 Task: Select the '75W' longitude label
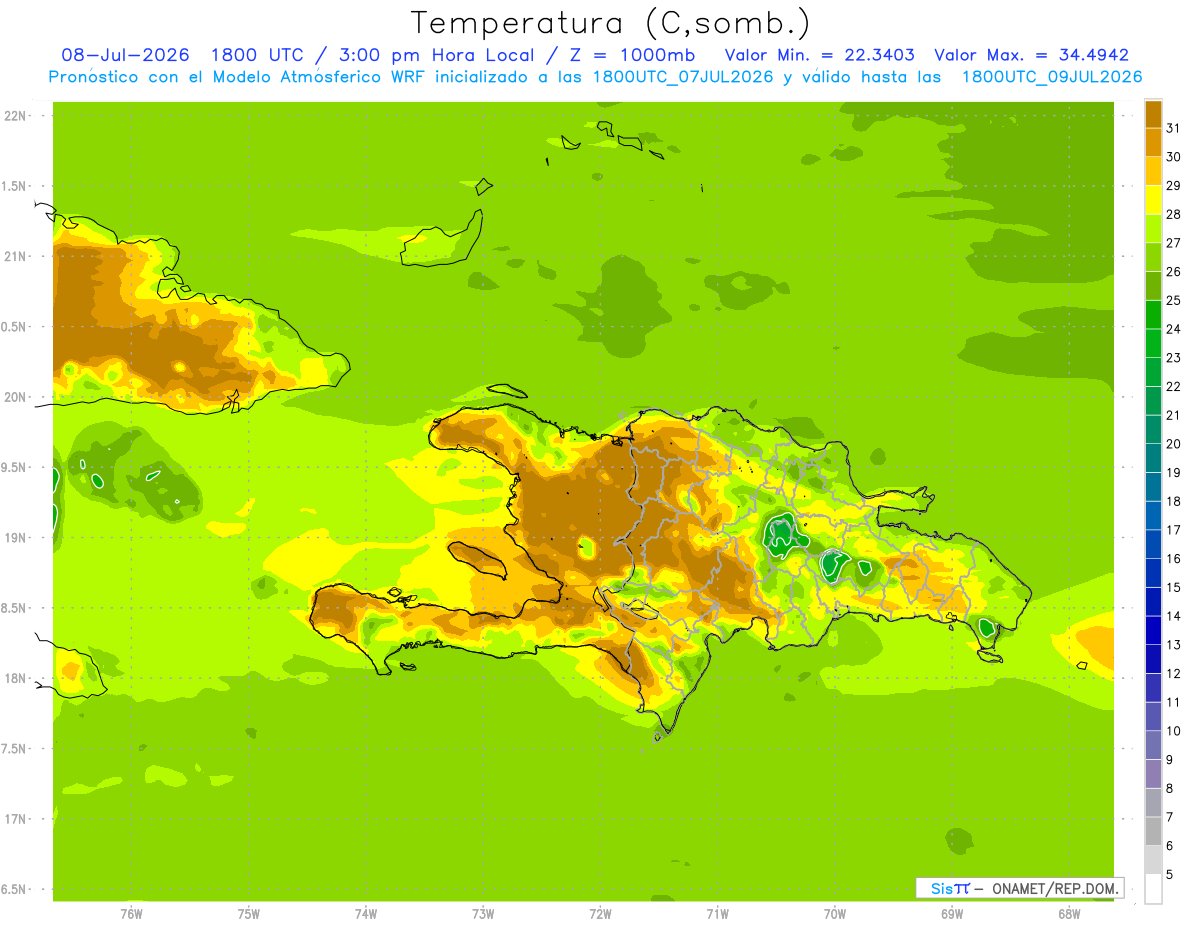pos(249,913)
